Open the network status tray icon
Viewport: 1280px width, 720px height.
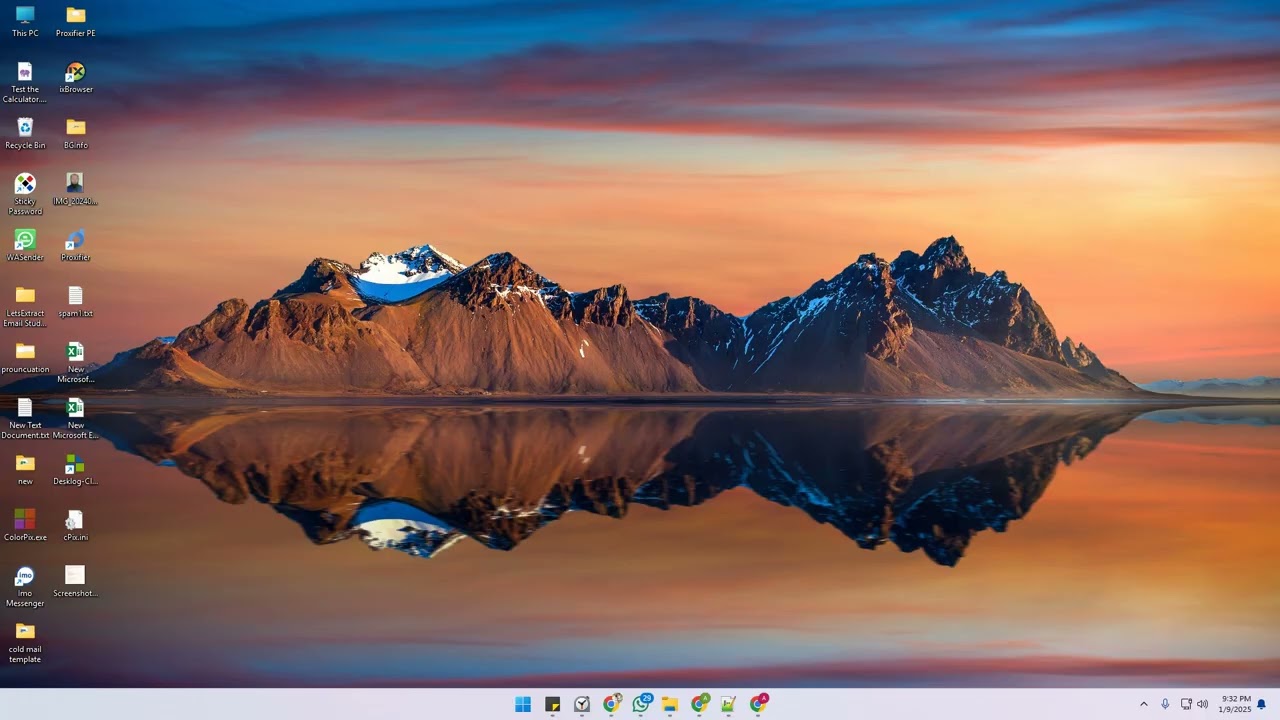click(1186, 704)
